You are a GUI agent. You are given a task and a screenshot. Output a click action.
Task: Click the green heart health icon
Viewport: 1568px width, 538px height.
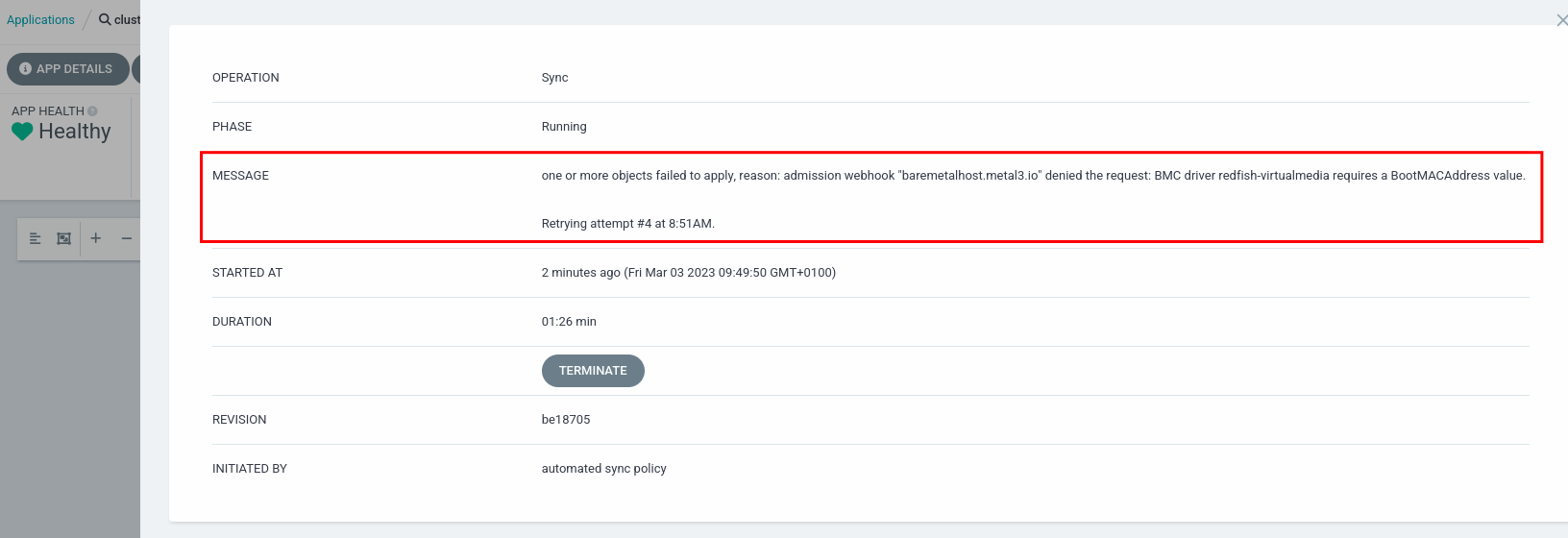tap(22, 132)
